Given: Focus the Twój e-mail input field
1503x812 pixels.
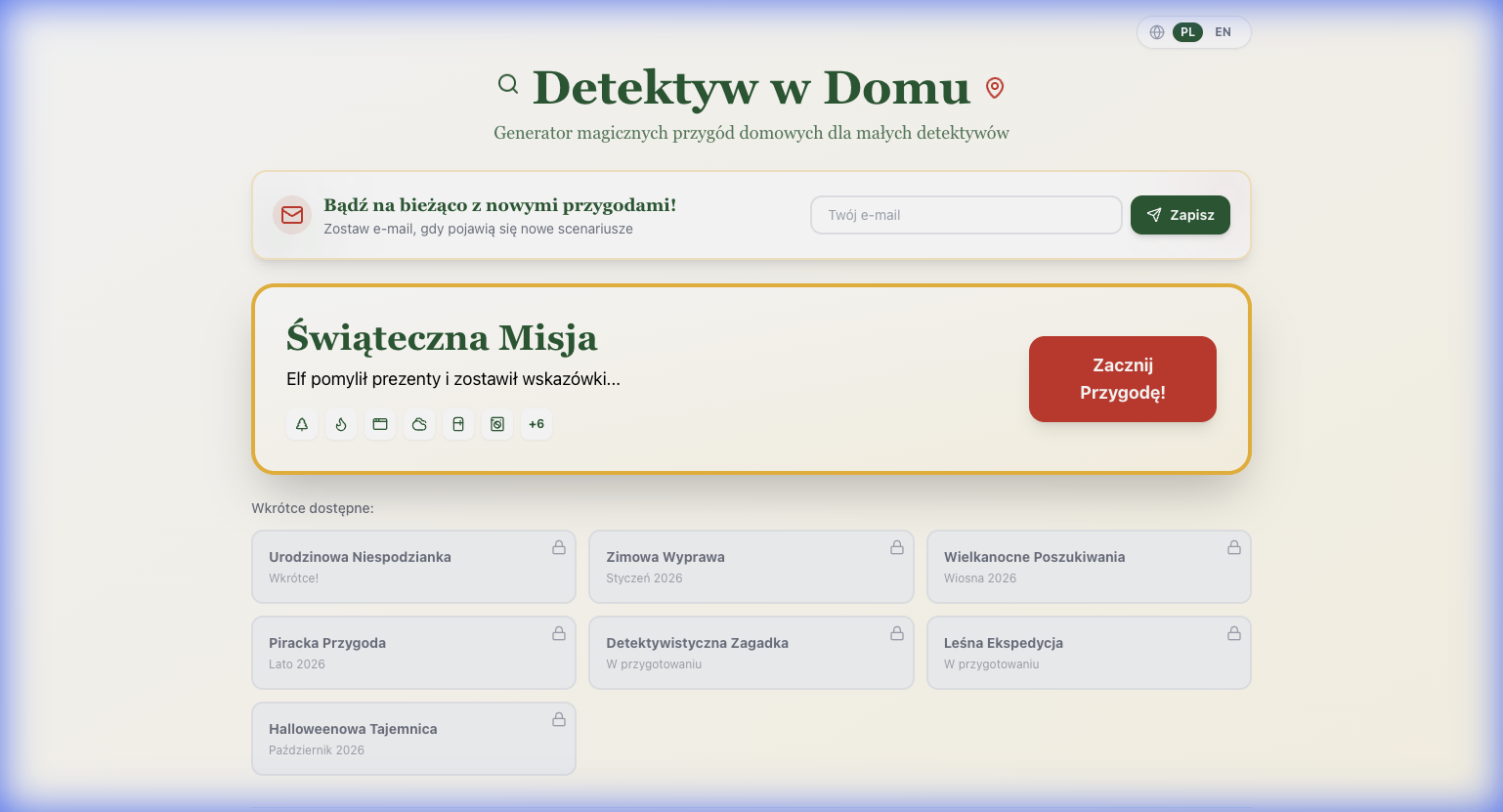Looking at the screenshot, I should 966,215.
